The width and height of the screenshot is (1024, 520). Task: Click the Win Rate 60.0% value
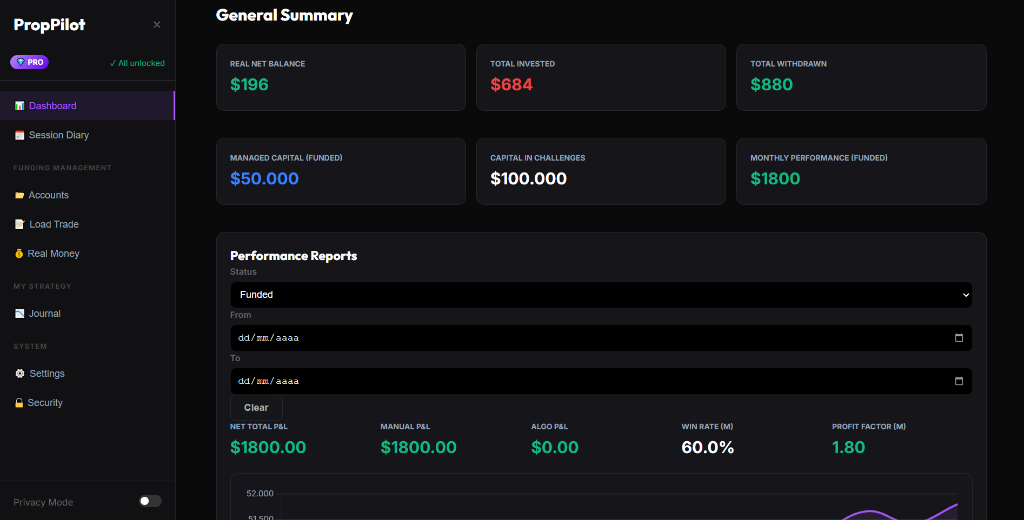point(708,447)
